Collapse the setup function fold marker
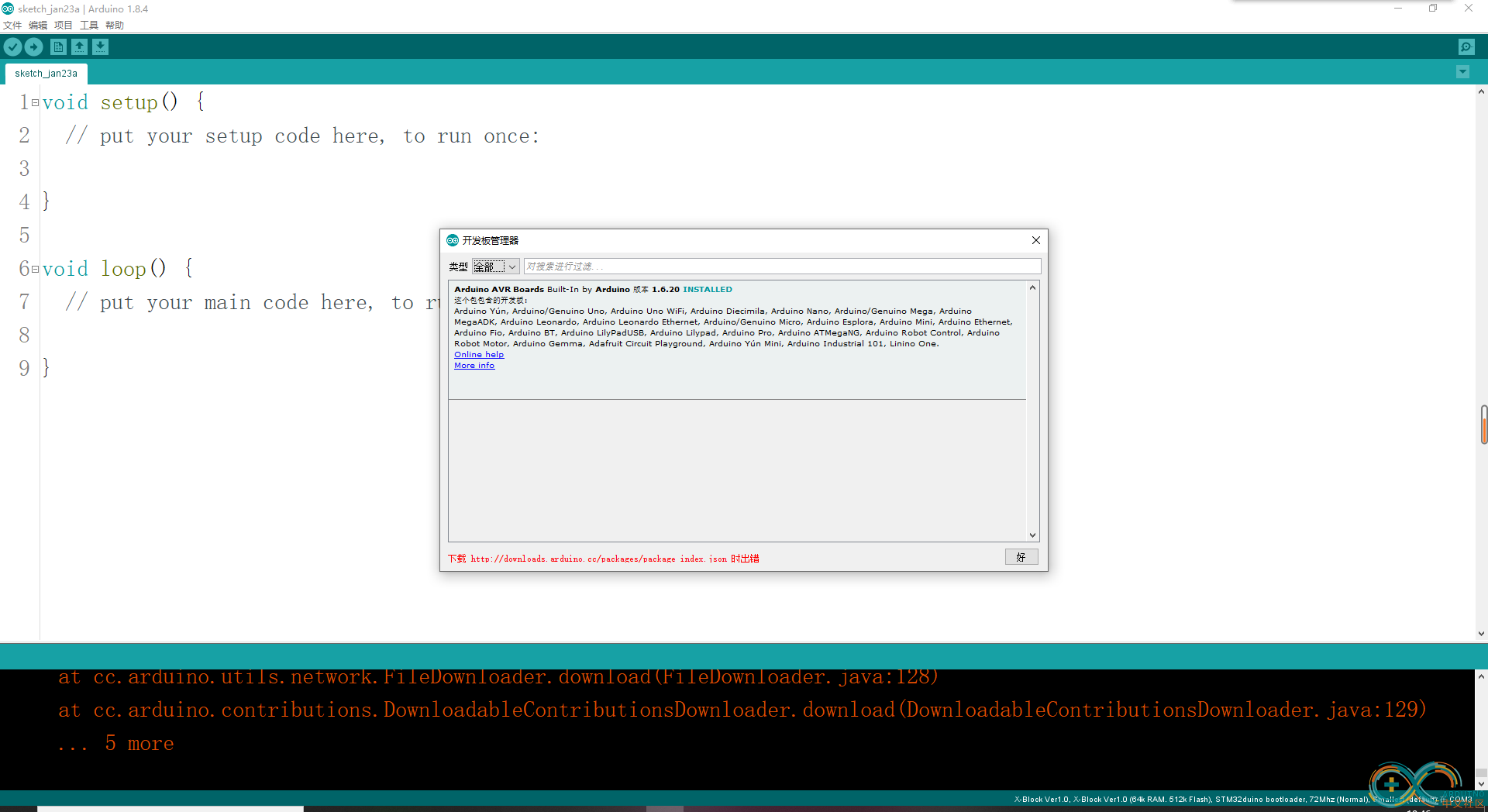1488x812 pixels. [35, 102]
